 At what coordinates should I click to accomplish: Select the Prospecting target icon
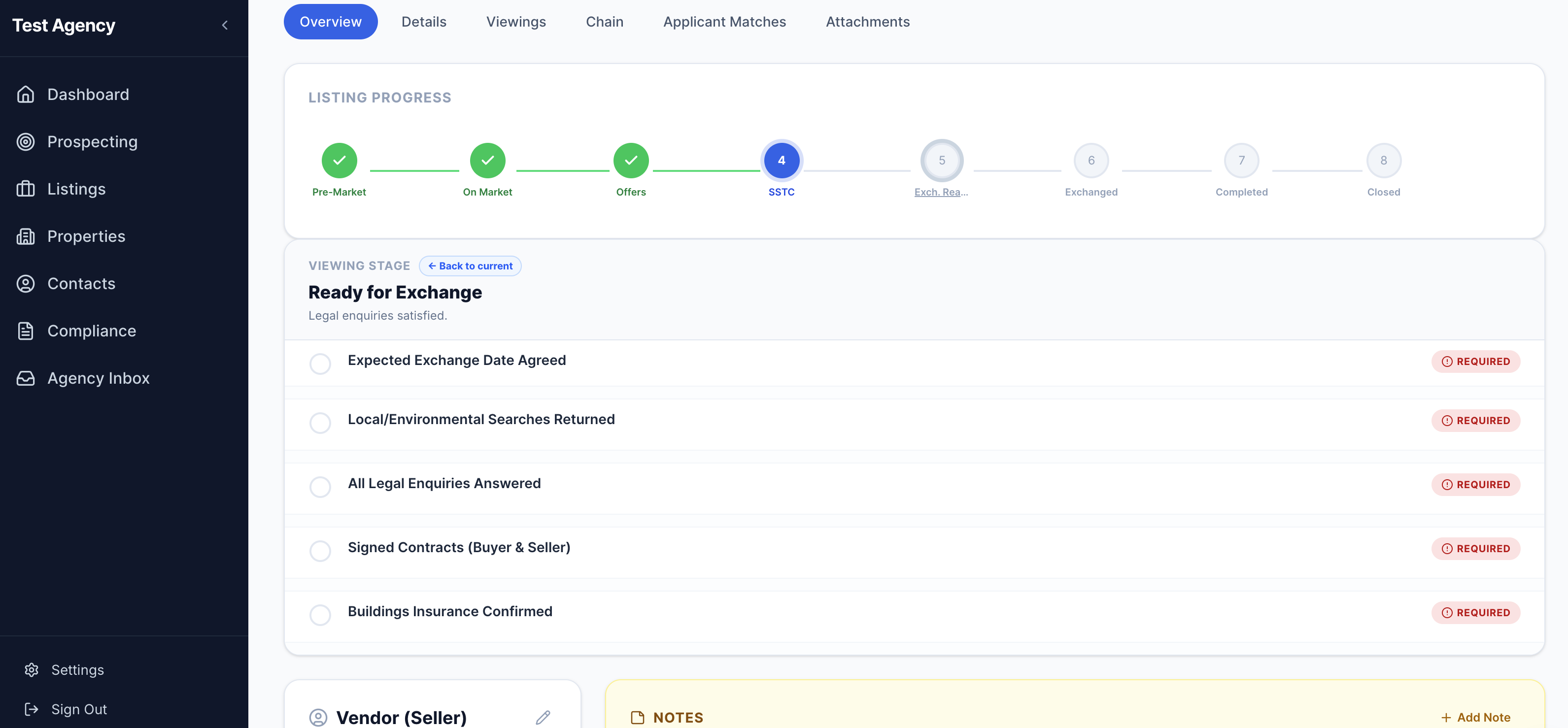[26, 142]
